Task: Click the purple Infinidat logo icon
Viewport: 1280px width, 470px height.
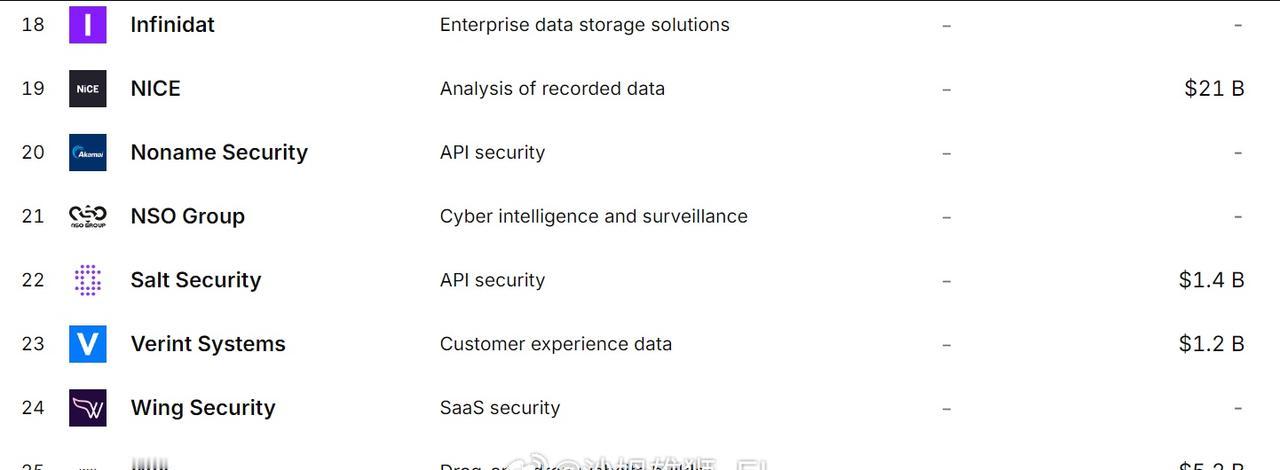Action: [87, 25]
